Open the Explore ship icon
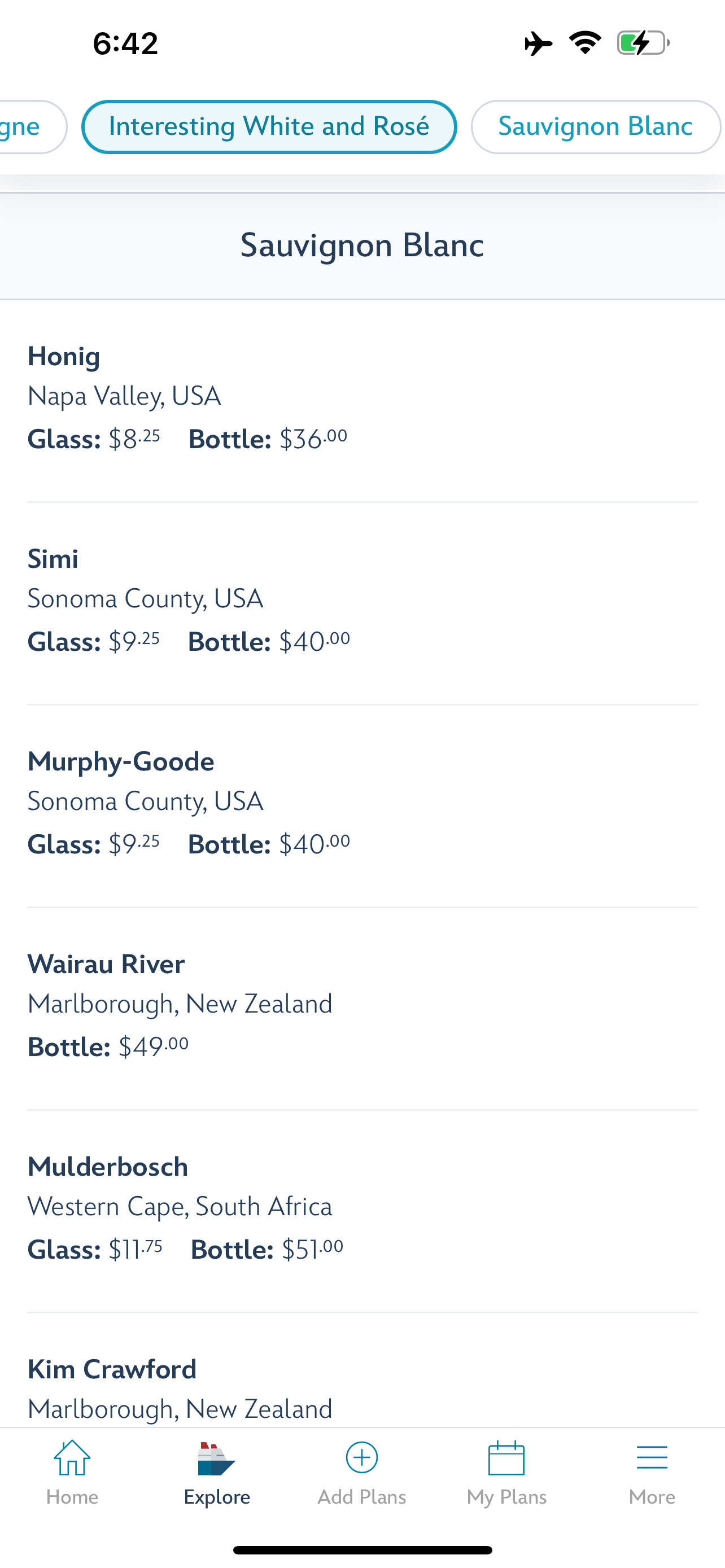The width and height of the screenshot is (725, 1568). pos(217,1459)
